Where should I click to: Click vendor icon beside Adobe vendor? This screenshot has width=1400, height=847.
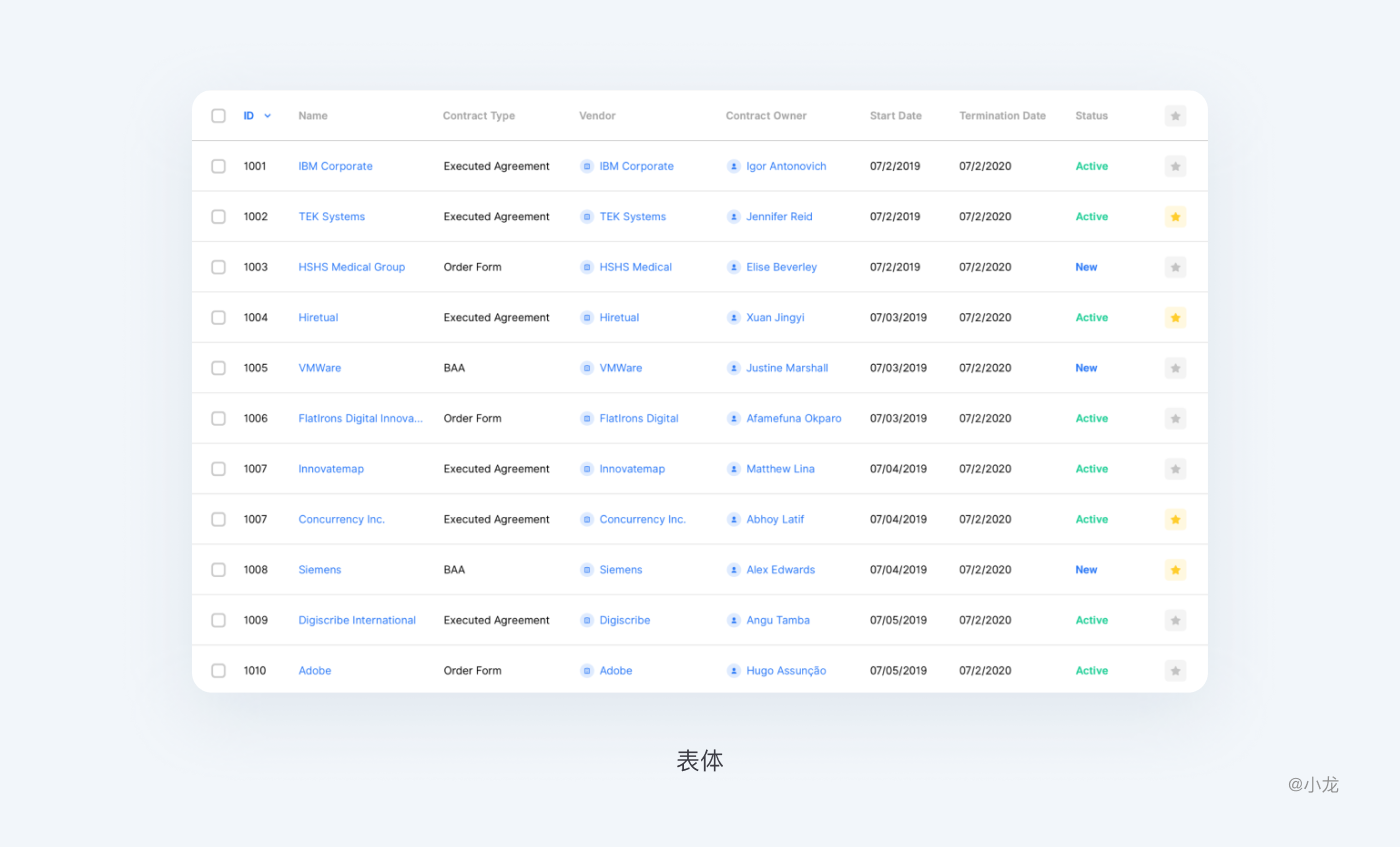pos(587,671)
